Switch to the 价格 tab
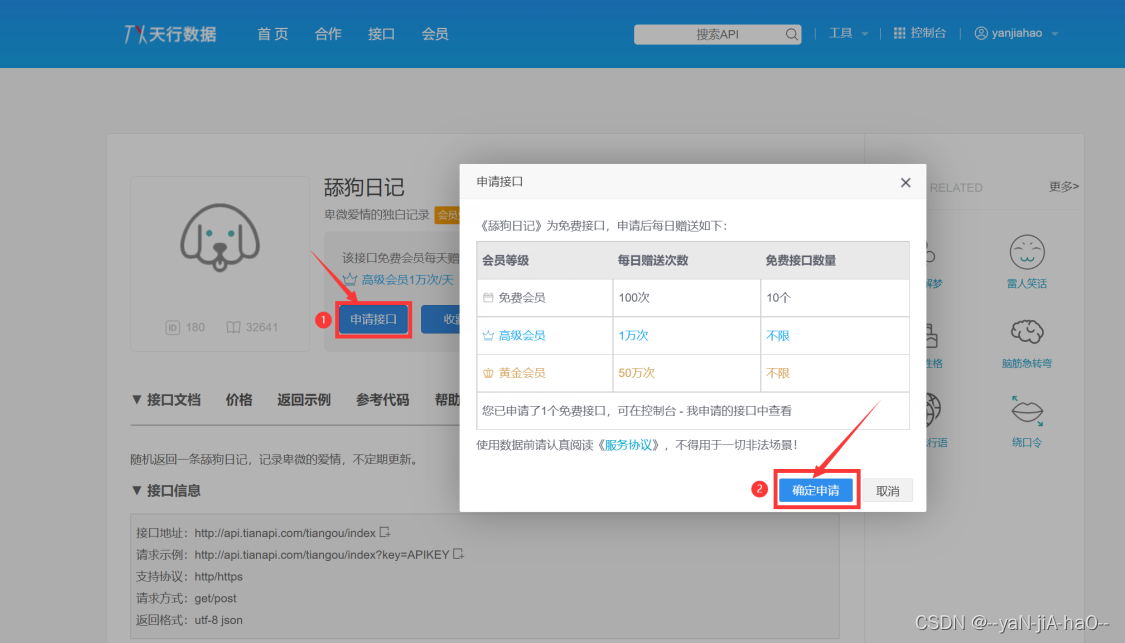The height and width of the screenshot is (643, 1125). pos(239,400)
